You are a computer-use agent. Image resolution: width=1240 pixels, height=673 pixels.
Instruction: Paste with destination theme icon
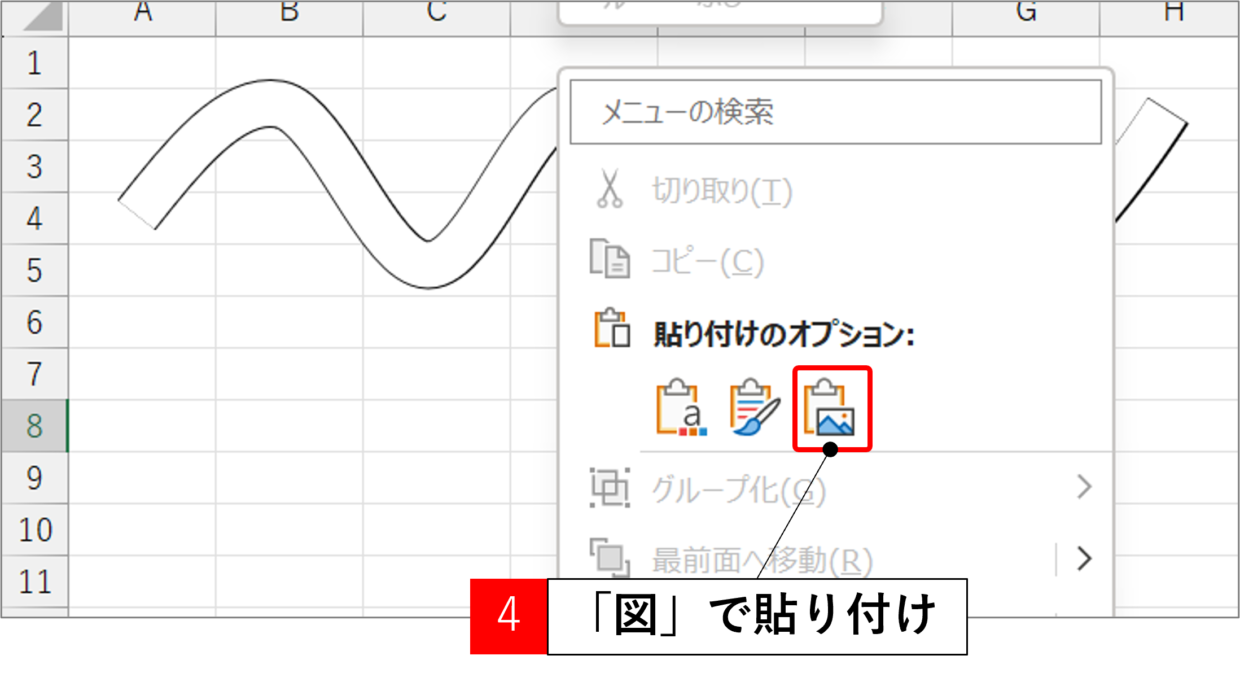tap(680, 408)
